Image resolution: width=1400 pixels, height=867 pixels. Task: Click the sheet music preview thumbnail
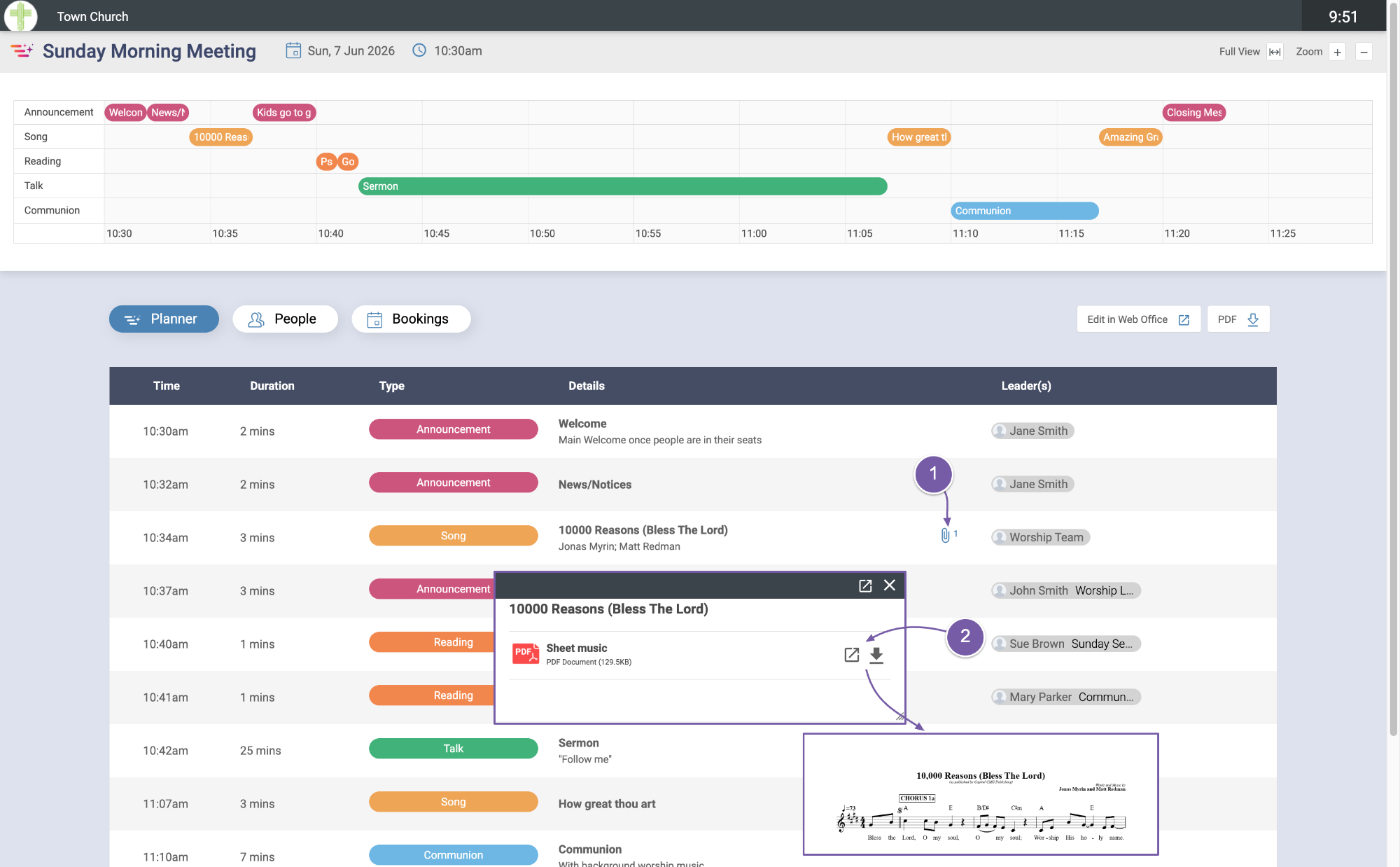coord(981,794)
